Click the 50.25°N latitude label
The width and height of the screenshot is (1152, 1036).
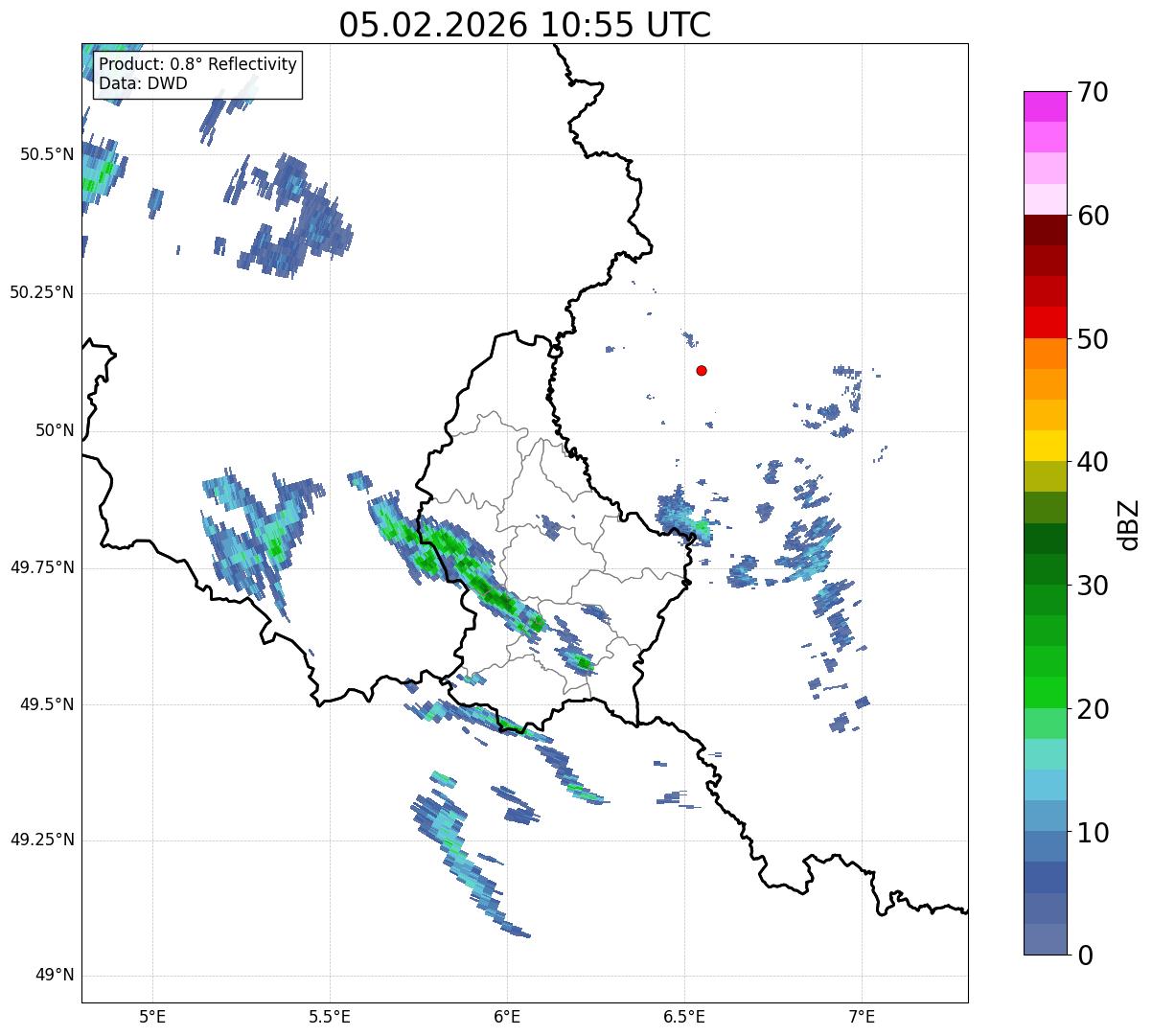(41, 292)
